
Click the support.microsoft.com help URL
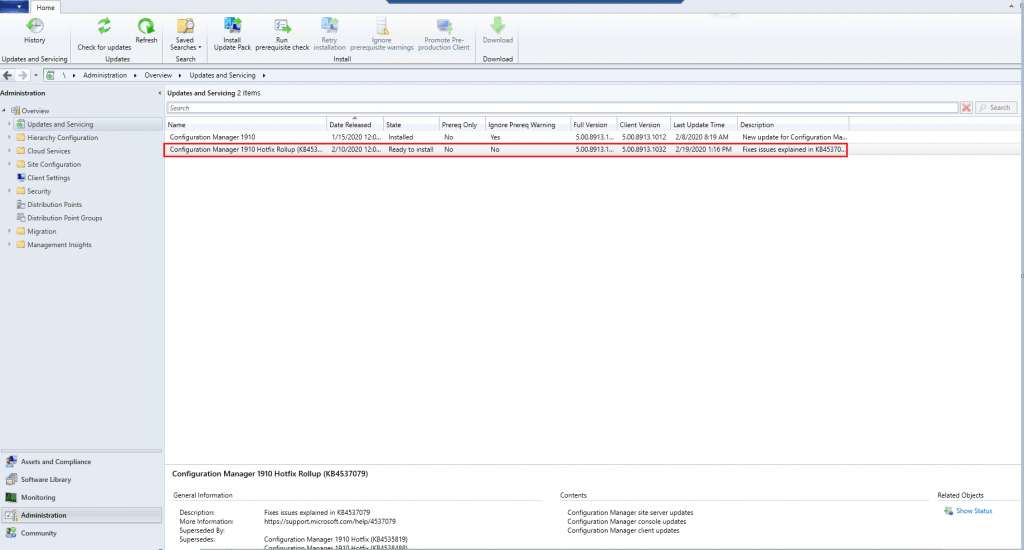[330, 521]
